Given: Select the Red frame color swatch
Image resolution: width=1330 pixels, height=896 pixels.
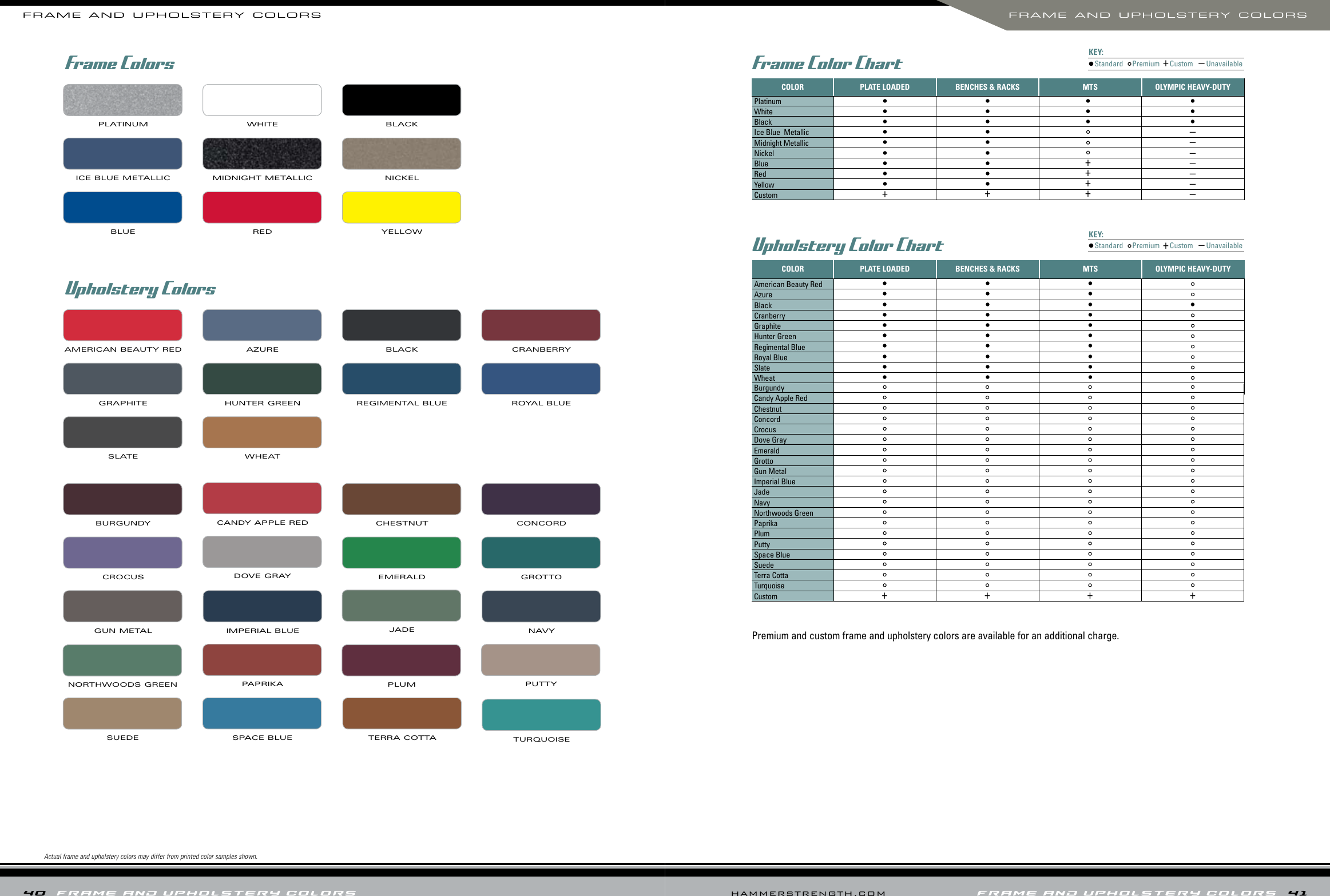Looking at the screenshot, I should 262,208.
